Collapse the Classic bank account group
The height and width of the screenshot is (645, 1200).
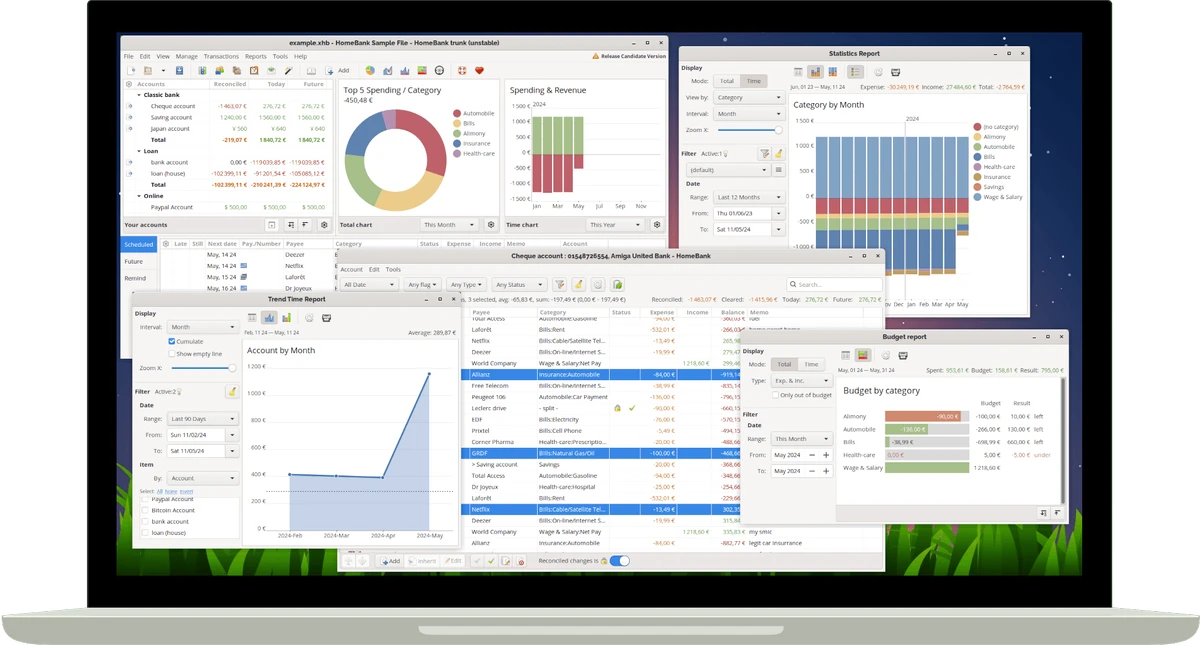pyautogui.click(x=138, y=95)
